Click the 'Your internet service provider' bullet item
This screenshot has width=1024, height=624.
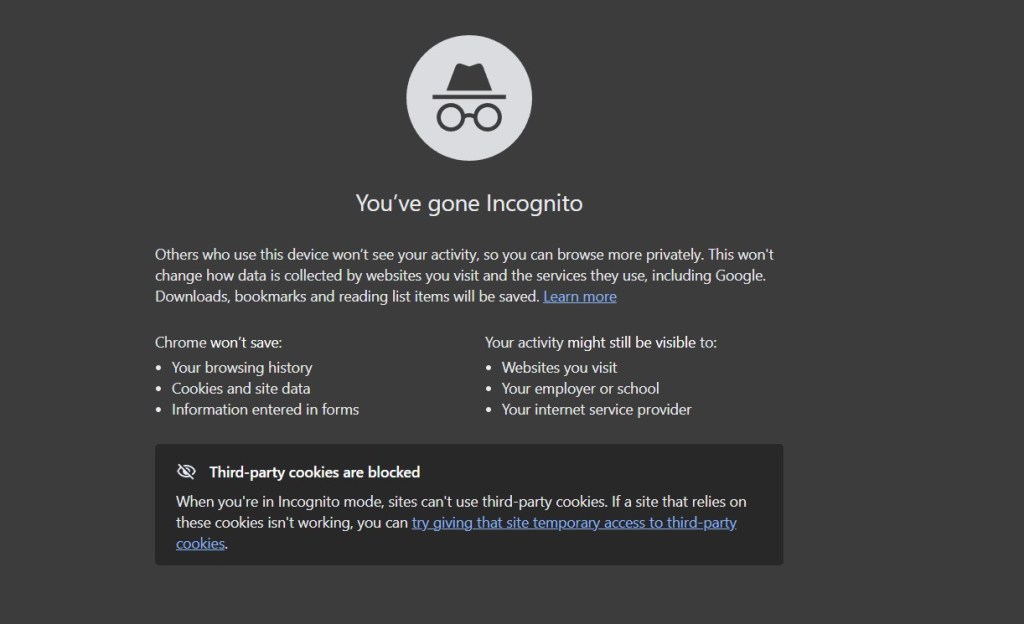coord(596,409)
